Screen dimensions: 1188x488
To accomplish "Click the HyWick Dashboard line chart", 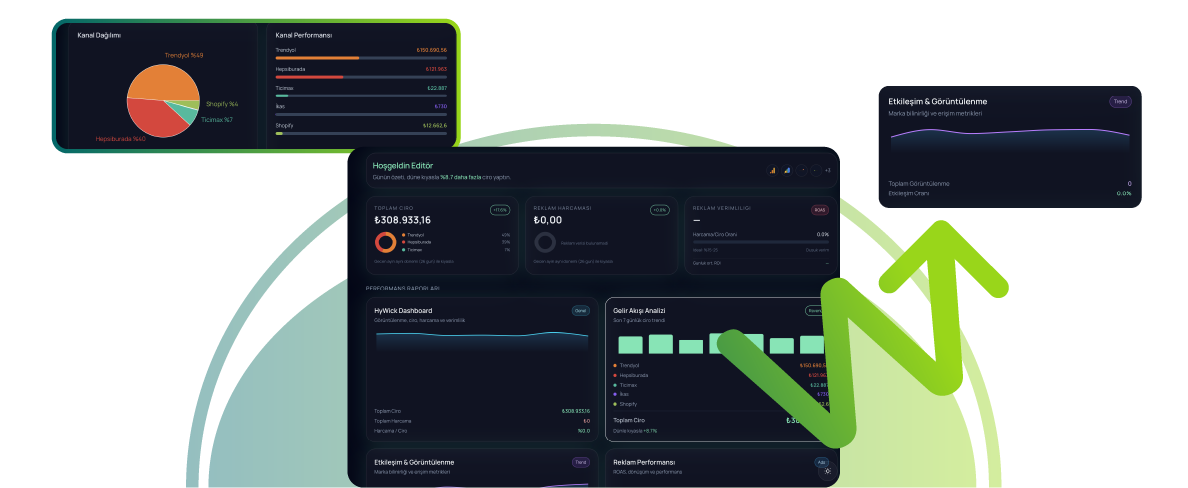I will [481, 340].
